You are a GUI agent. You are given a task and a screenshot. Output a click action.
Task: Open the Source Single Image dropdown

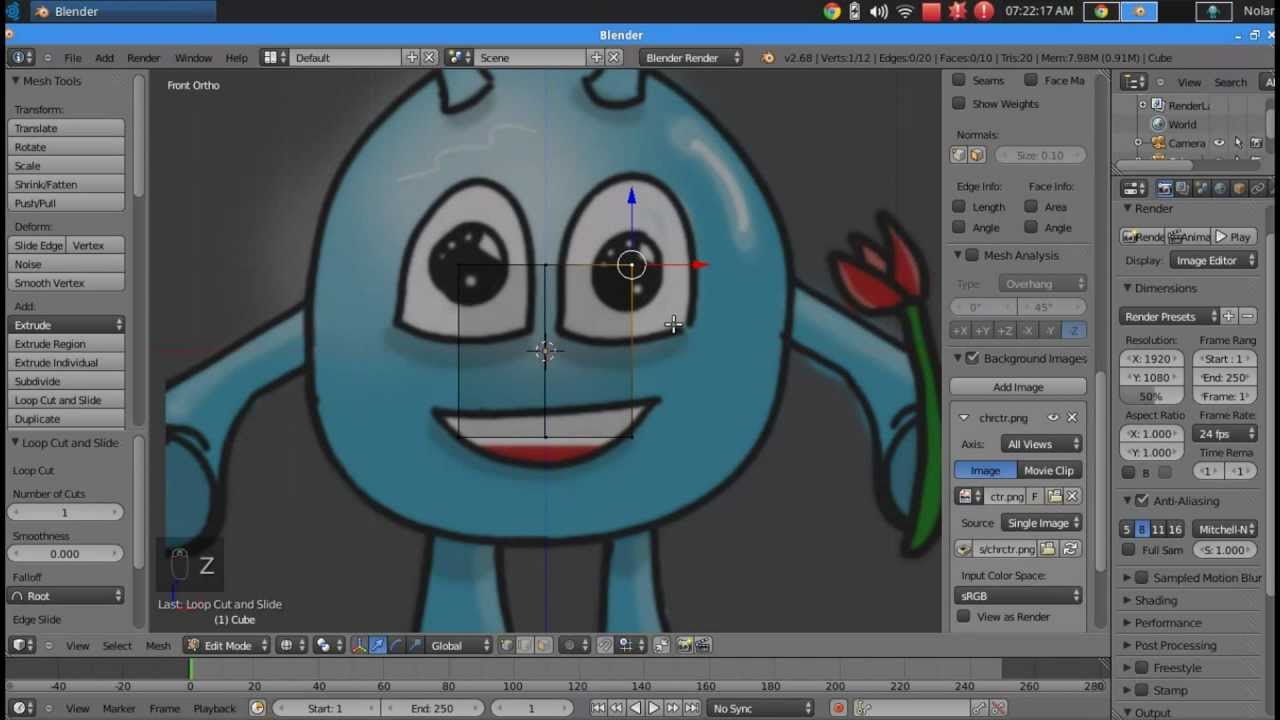[x=1043, y=523]
